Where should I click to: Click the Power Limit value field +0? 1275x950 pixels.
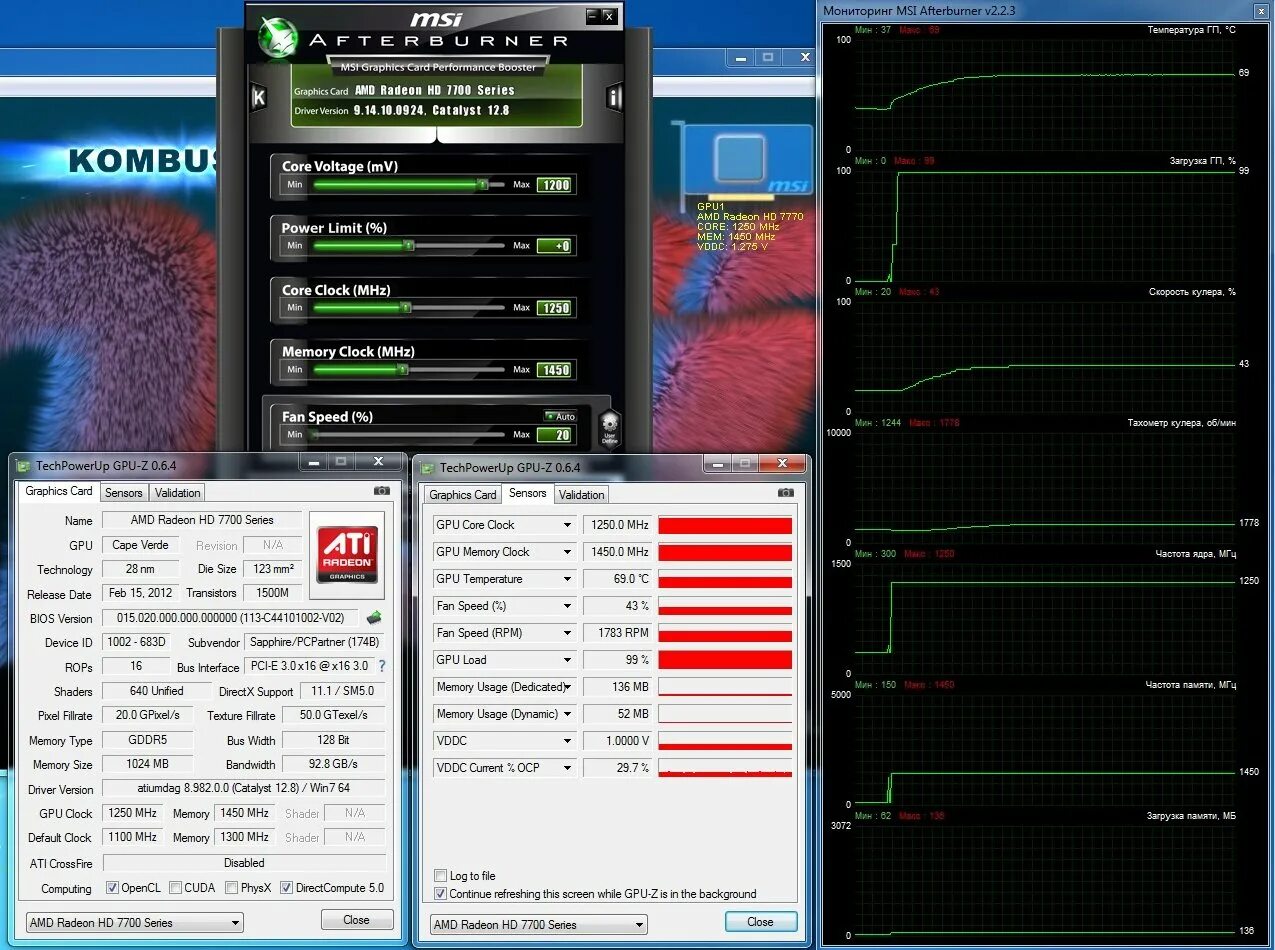pyautogui.click(x=555, y=246)
